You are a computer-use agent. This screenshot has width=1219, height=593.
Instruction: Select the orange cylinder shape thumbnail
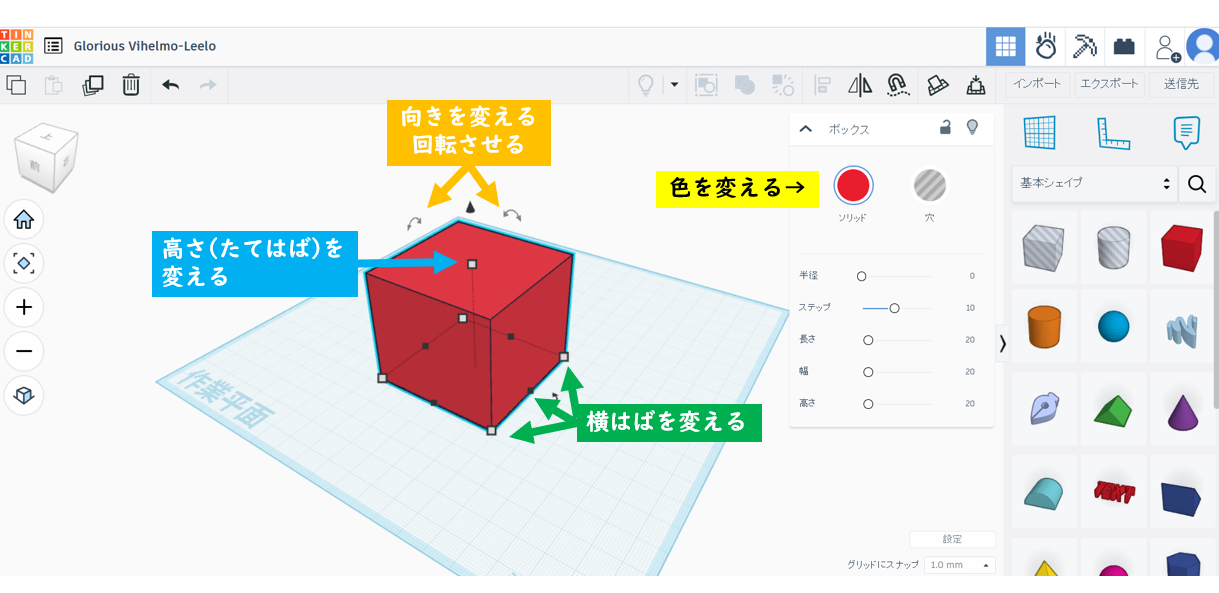click(1044, 327)
